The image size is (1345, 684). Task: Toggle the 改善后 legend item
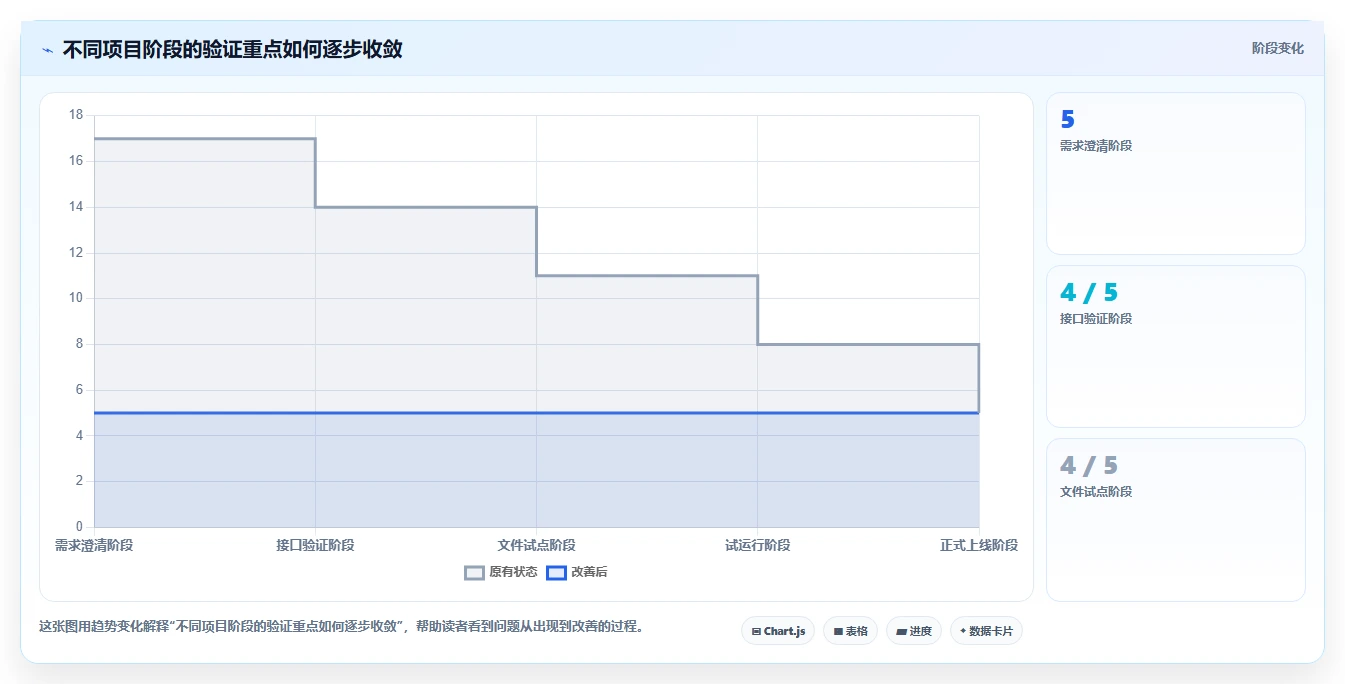pos(577,572)
